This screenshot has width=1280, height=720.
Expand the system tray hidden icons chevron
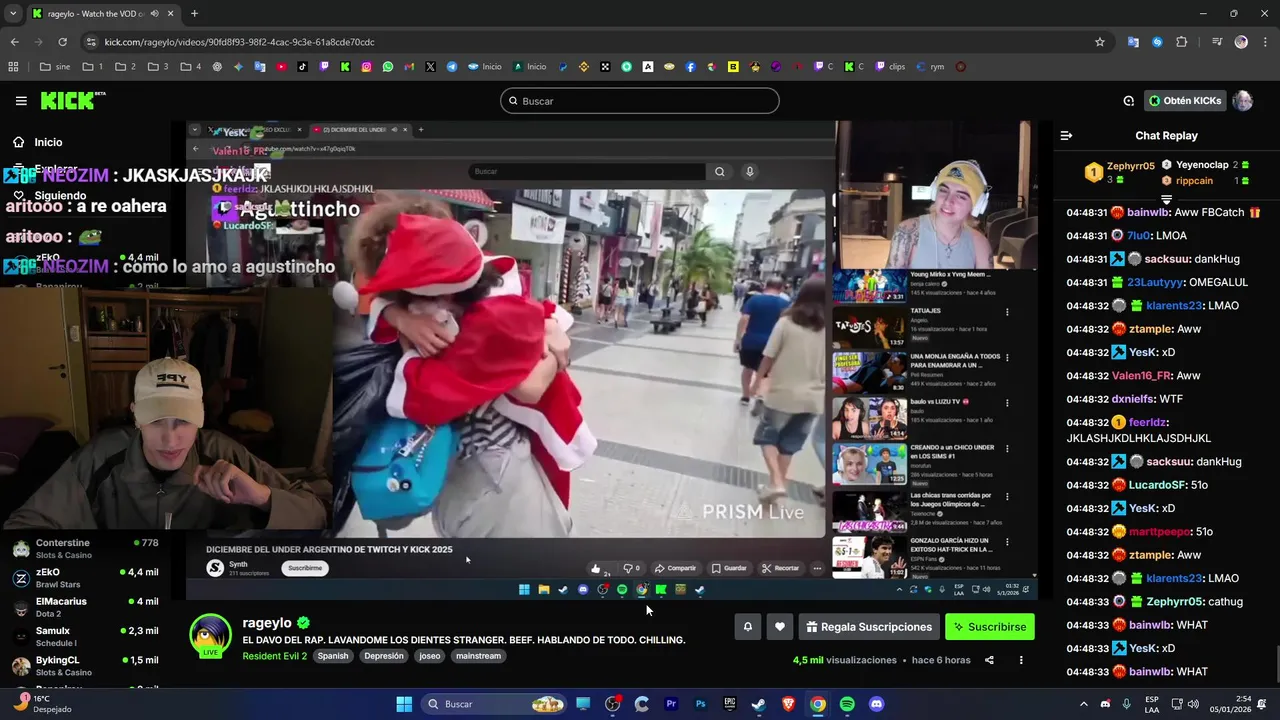(x=1083, y=704)
